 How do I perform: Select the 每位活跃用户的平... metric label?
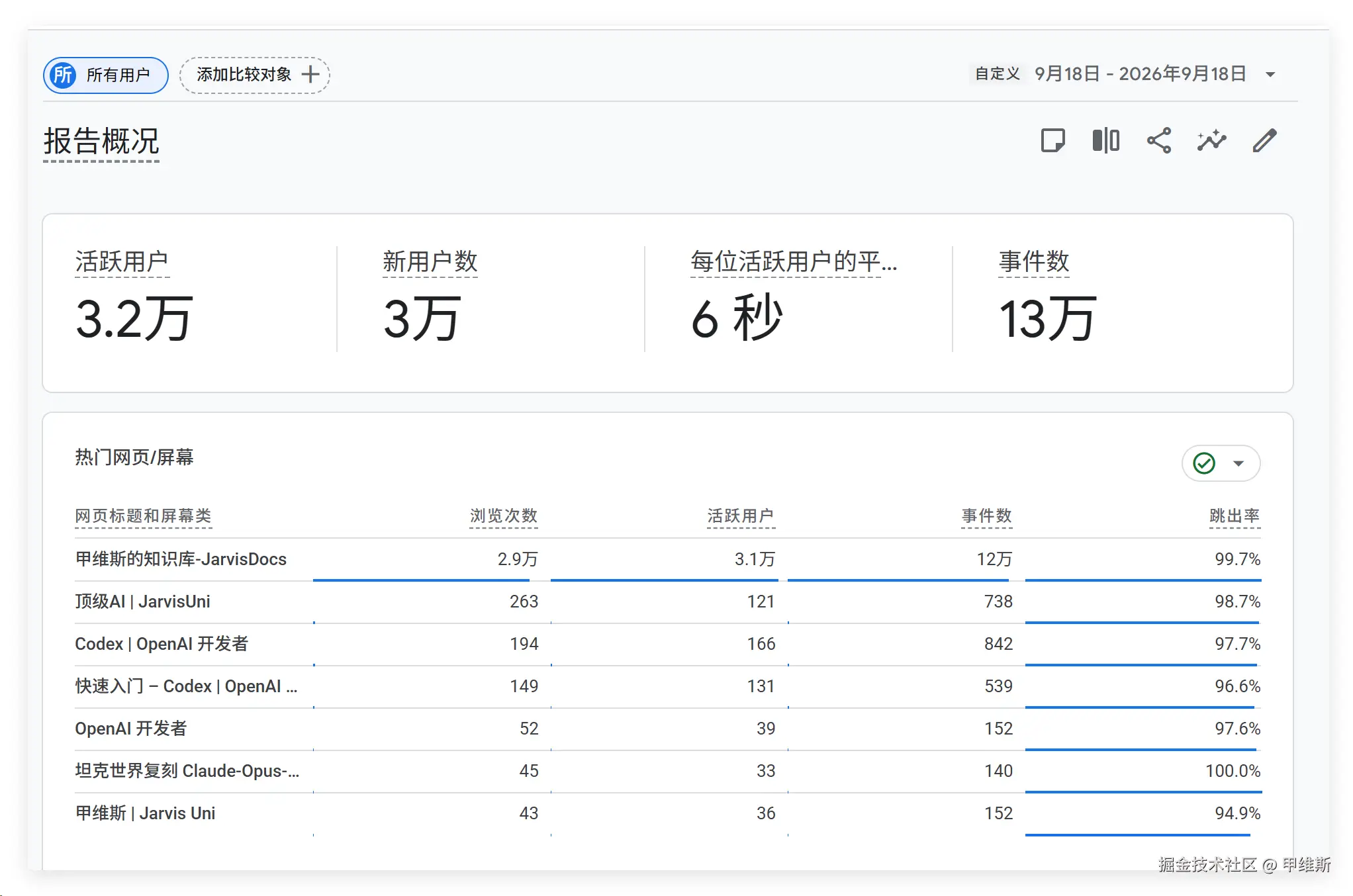(x=794, y=261)
